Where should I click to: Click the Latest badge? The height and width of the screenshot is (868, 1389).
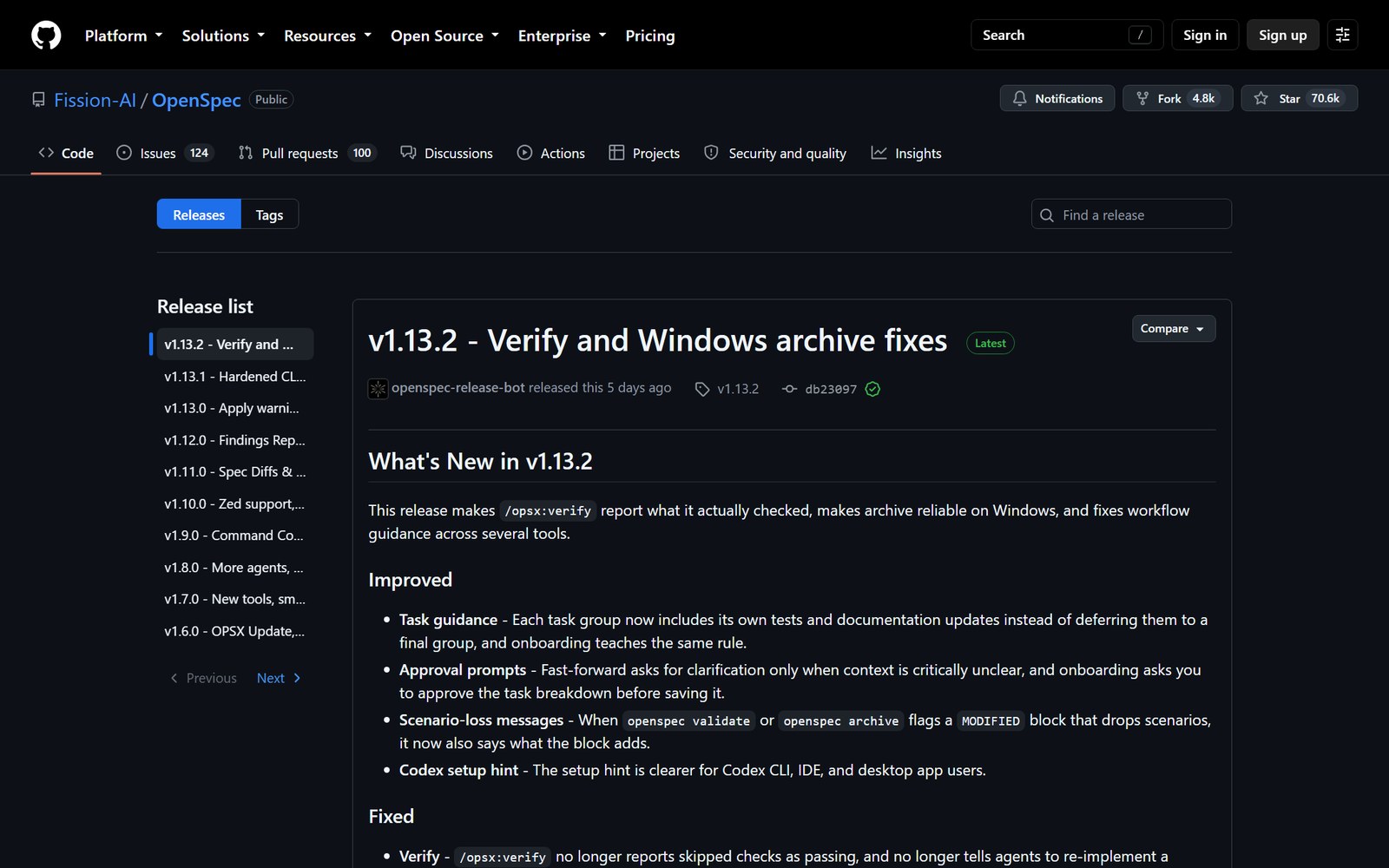pyautogui.click(x=991, y=344)
